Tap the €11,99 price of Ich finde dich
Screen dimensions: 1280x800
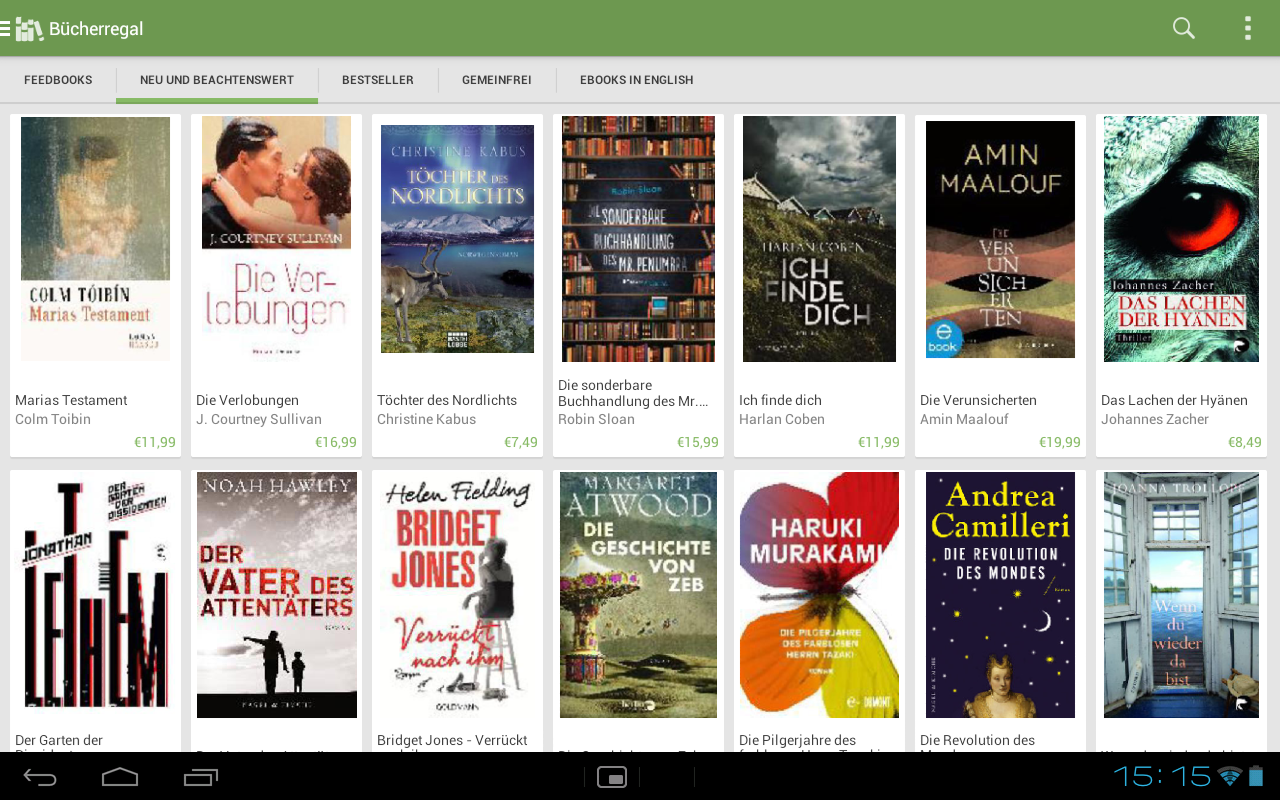(x=879, y=442)
